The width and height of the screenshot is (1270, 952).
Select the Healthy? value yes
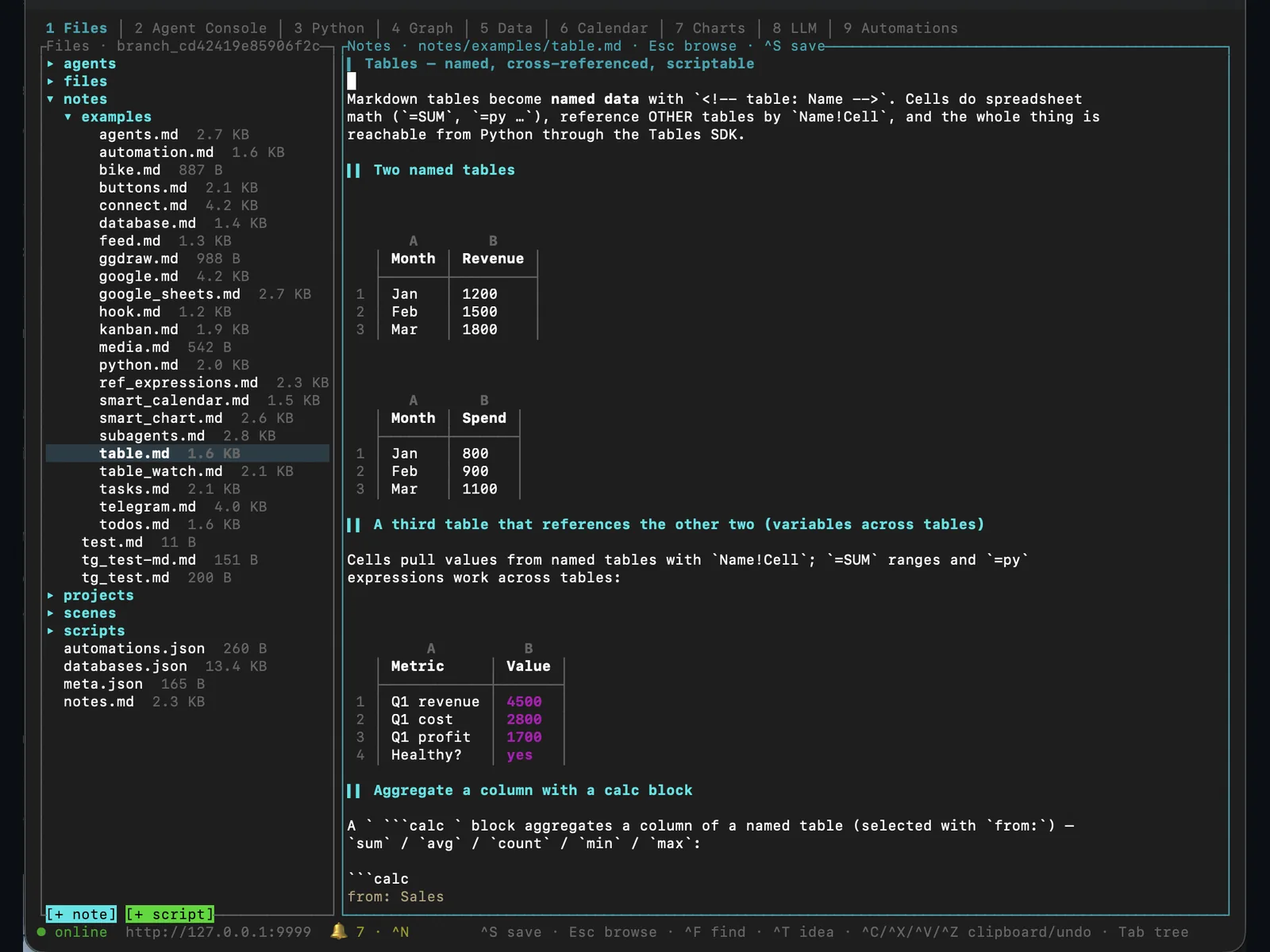point(519,755)
